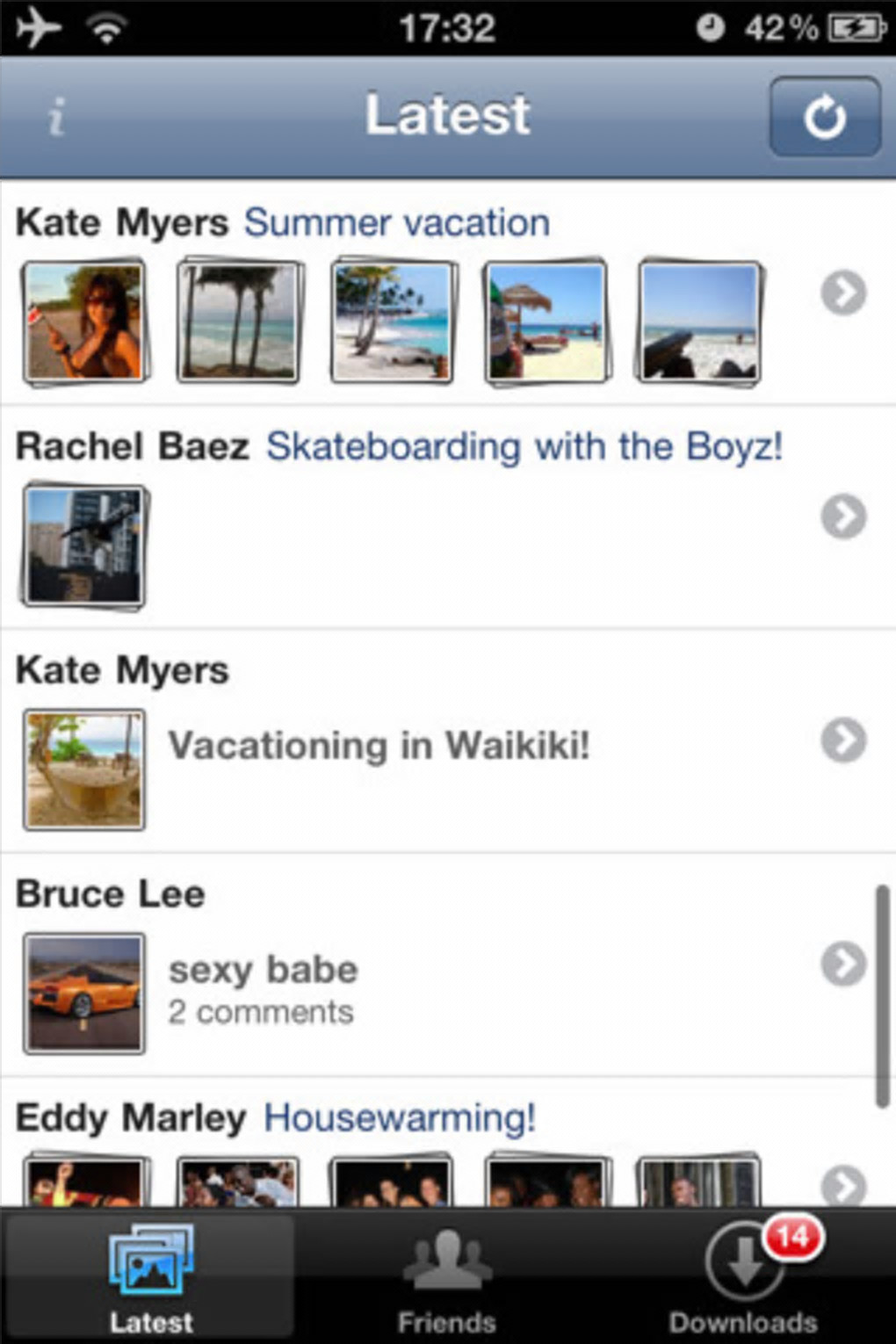Viewport: 896px width, 1344px height.
Task: Expand the Bruce Lee post chevron
Action: (843, 965)
